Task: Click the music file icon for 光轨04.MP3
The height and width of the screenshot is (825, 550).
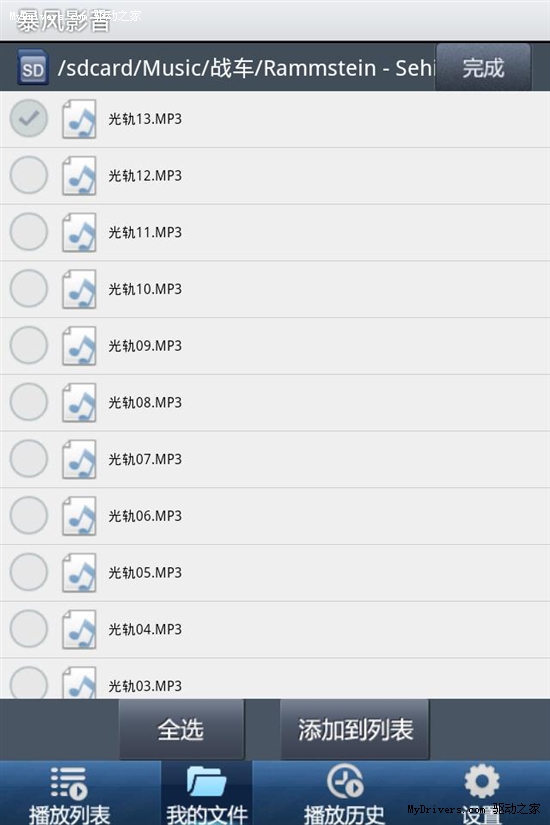Action: [x=79, y=629]
